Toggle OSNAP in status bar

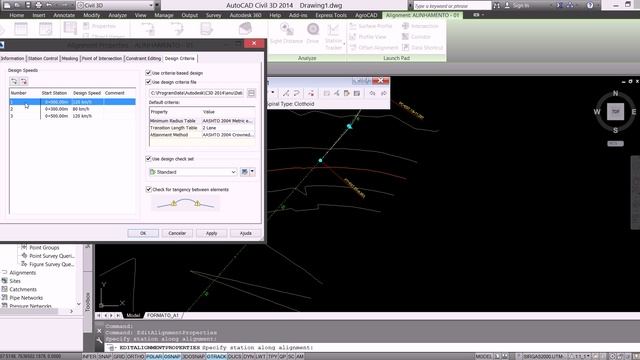pos(172,356)
